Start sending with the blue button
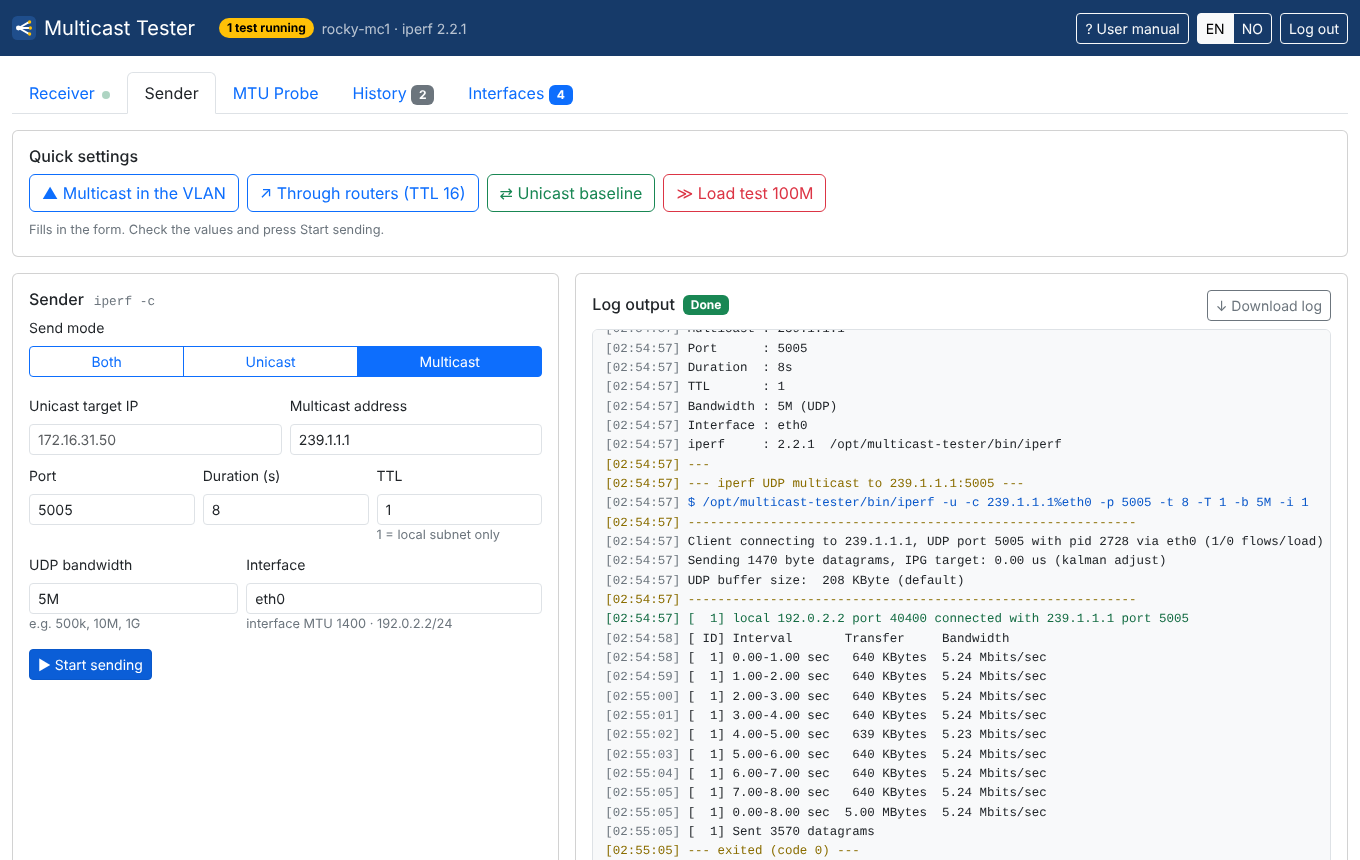This screenshot has height=860, width=1360. pos(90,665)
